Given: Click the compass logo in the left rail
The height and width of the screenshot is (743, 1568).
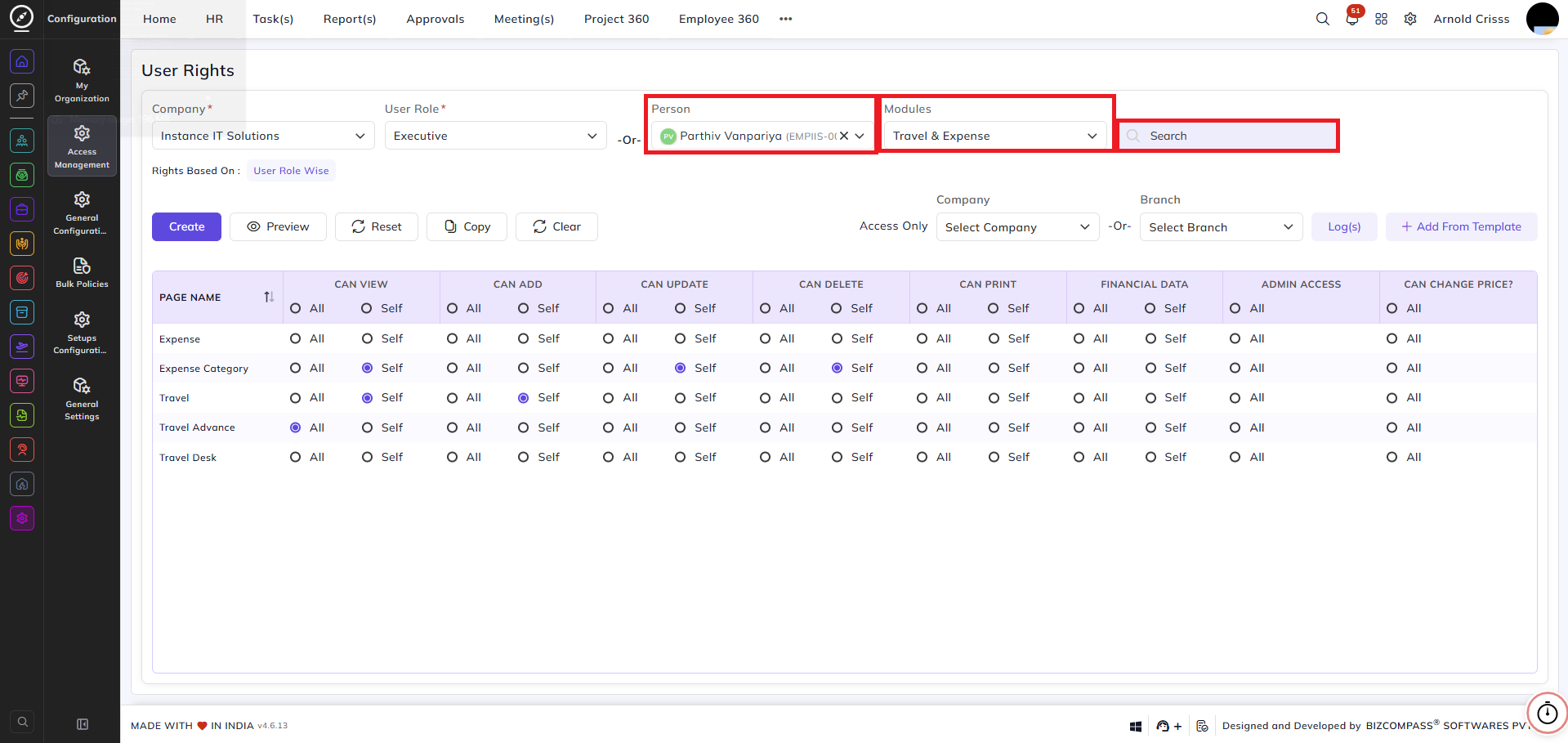Looking at the screenshot, I should 22,17.
